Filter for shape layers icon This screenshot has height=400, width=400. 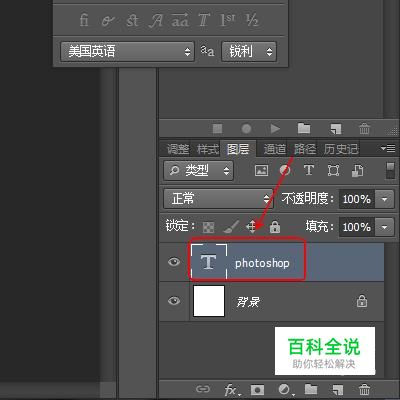333,171
